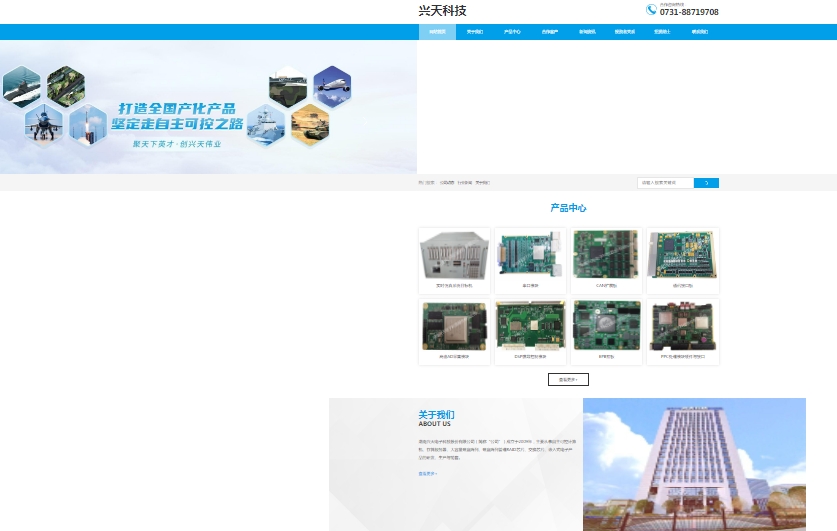This screenshot has width=837, height=531.
Task: Open the DSP module product thumbnail
Action: 530,326
